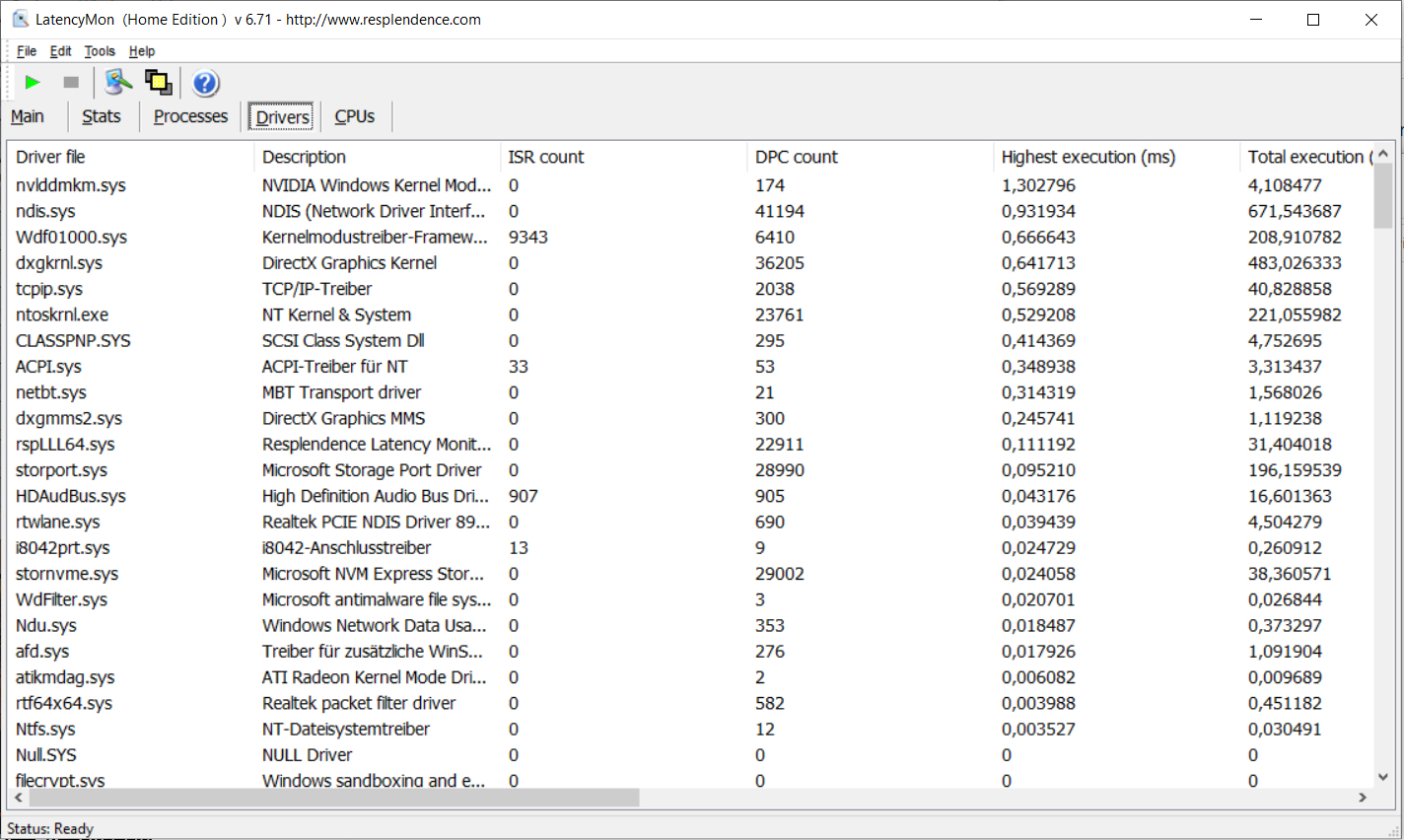1404x840 pixels.
Task: Click the Status: Ready status bar text
Action: click(50, 828)
